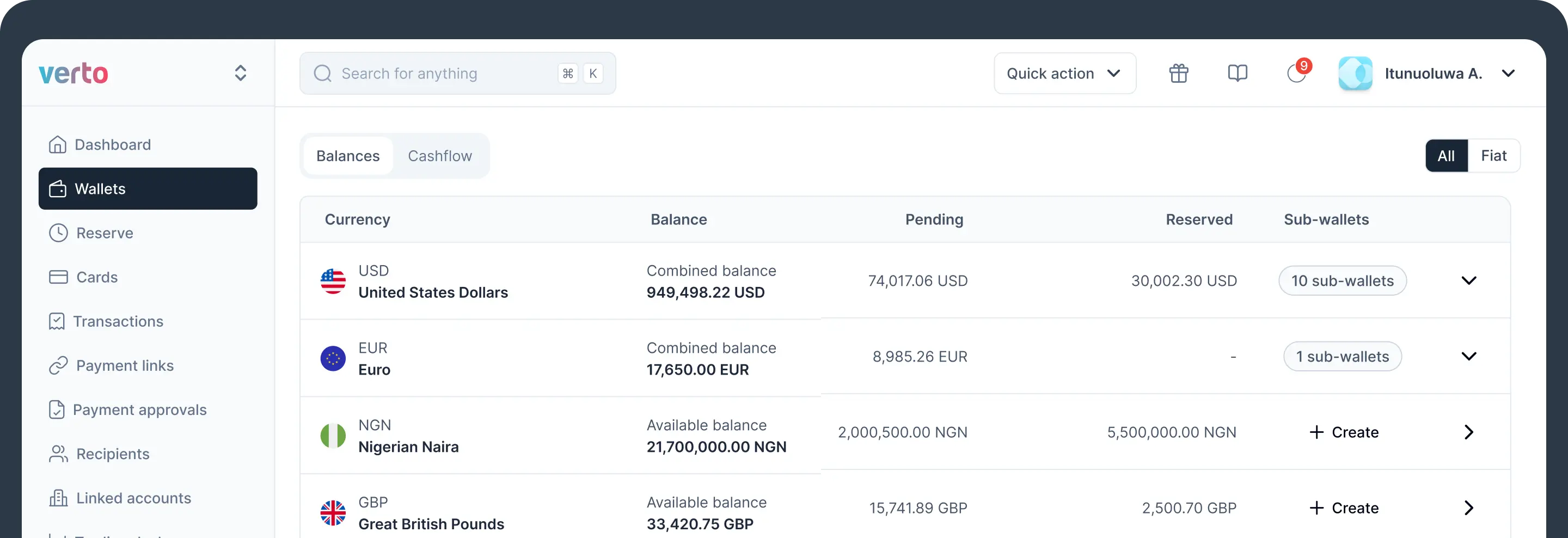Screen dimensions: 1568x538
Task: Click the Reserve clock icon
Action: coord(58,233)
